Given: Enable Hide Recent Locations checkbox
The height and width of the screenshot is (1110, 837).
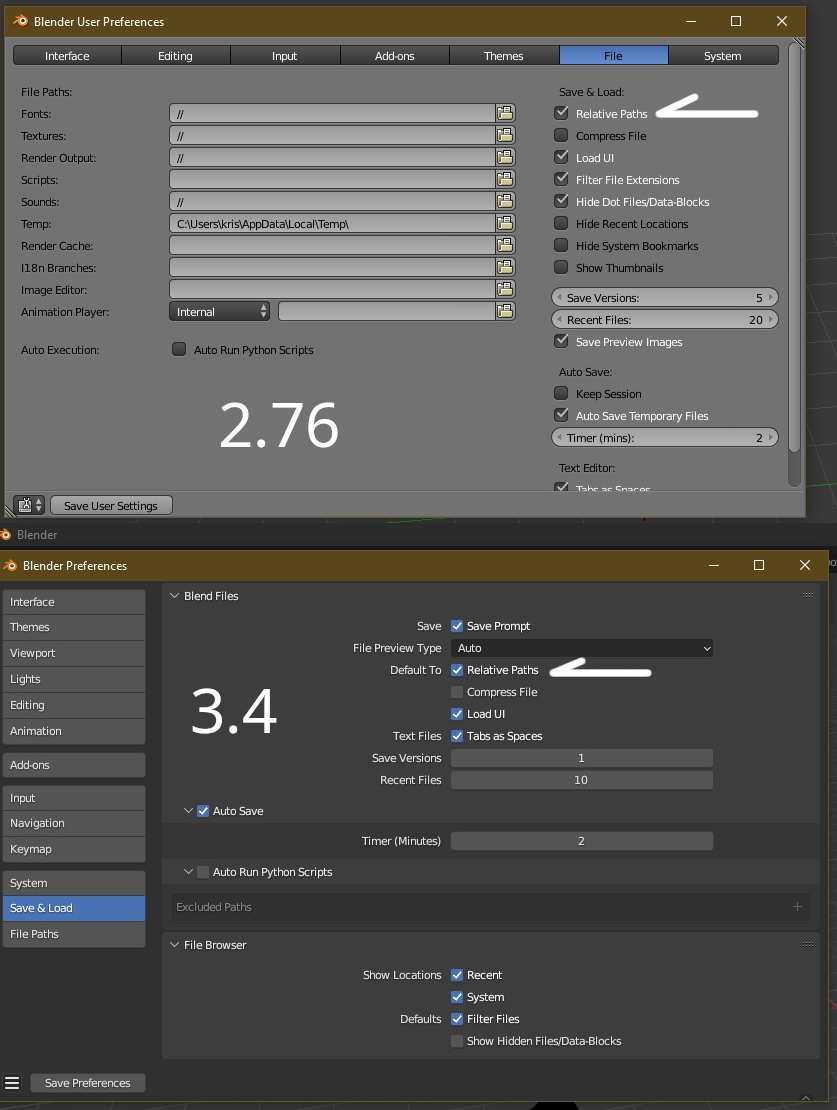Looking at the screenshot, I should point(562,223).
